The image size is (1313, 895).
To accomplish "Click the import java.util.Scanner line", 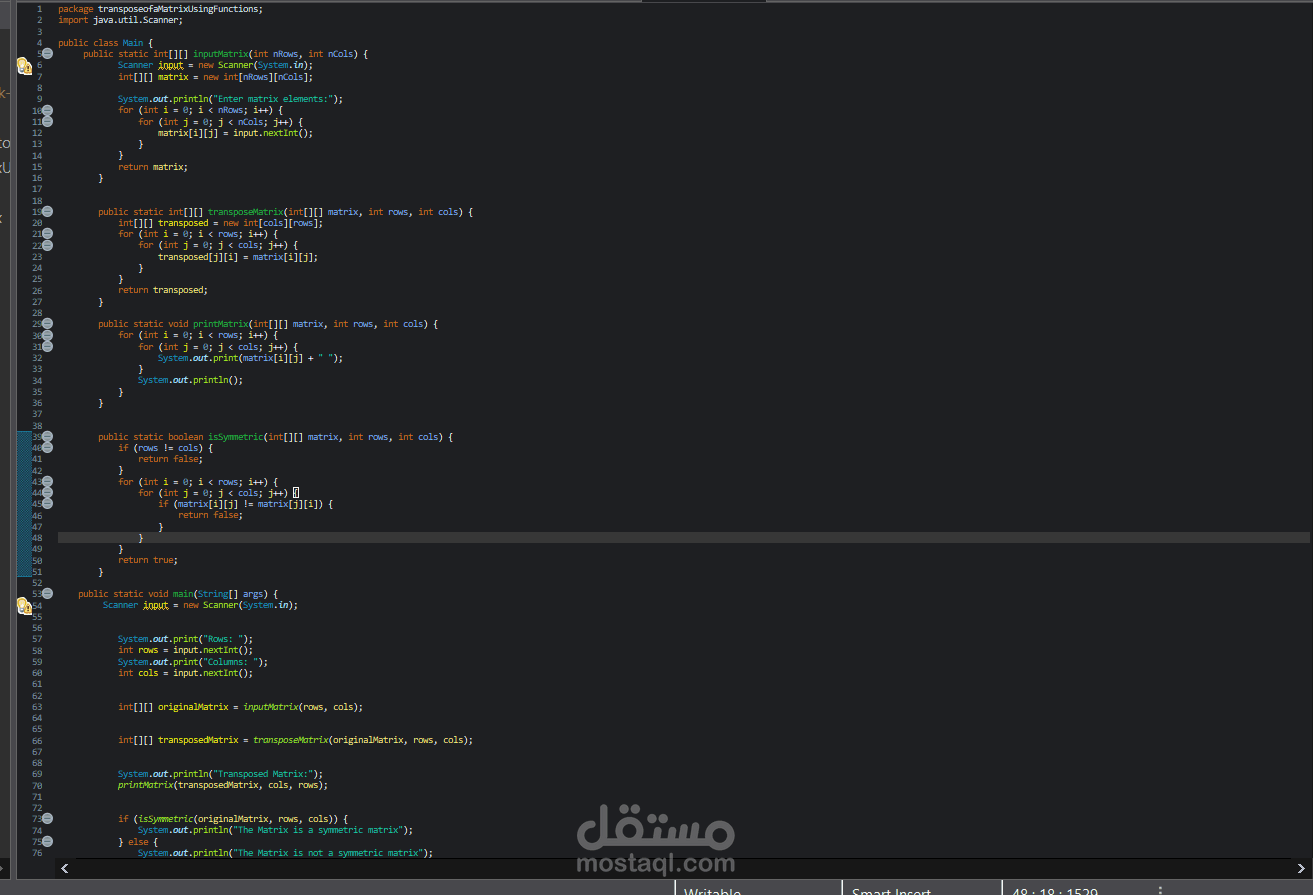I will click(120, 20).
